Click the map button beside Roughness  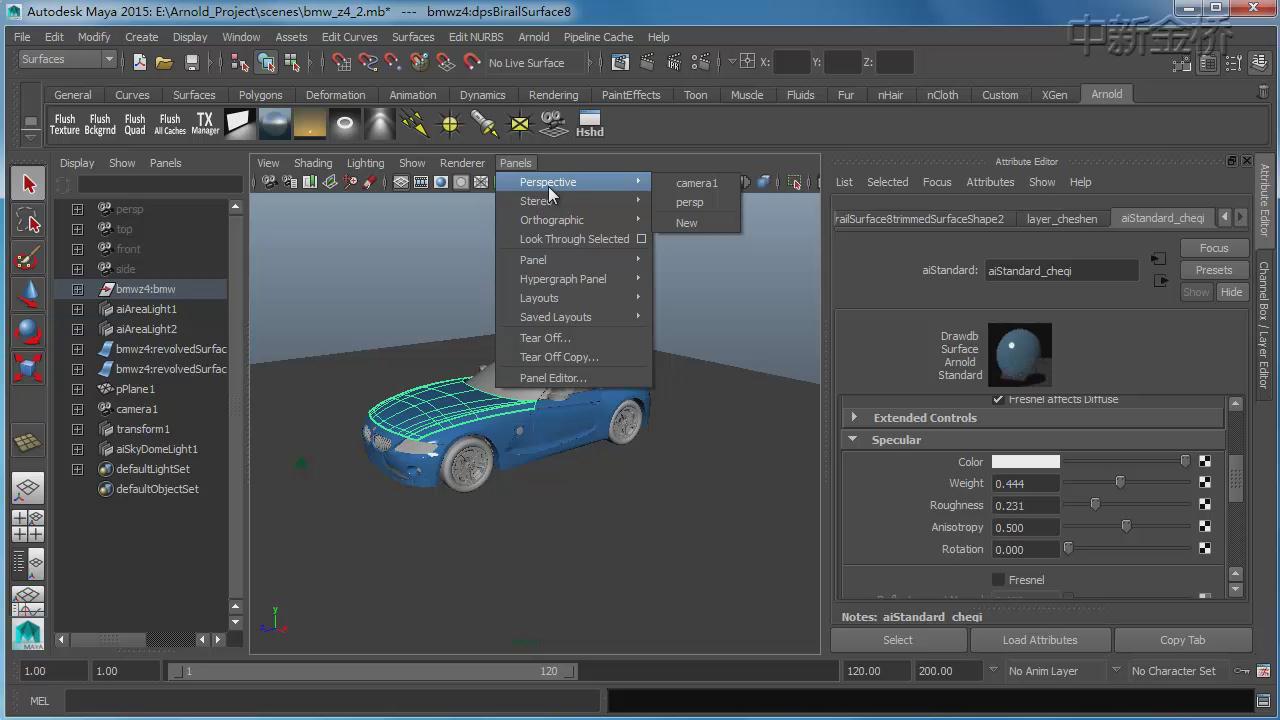[1205, 505]
